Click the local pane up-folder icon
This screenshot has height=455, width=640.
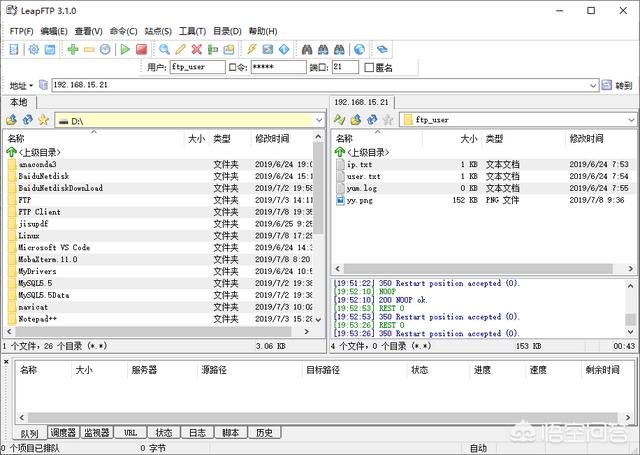pyautogui.click(x=11, y=120)
